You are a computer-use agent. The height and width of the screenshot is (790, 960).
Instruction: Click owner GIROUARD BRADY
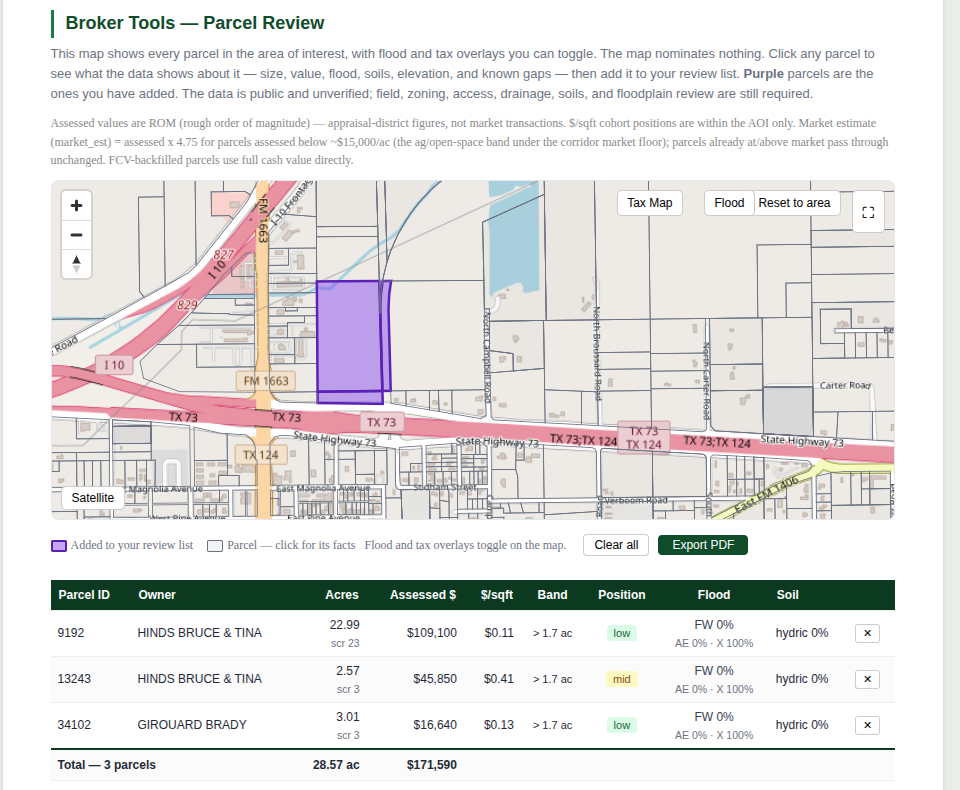click(x=192, y=724)
